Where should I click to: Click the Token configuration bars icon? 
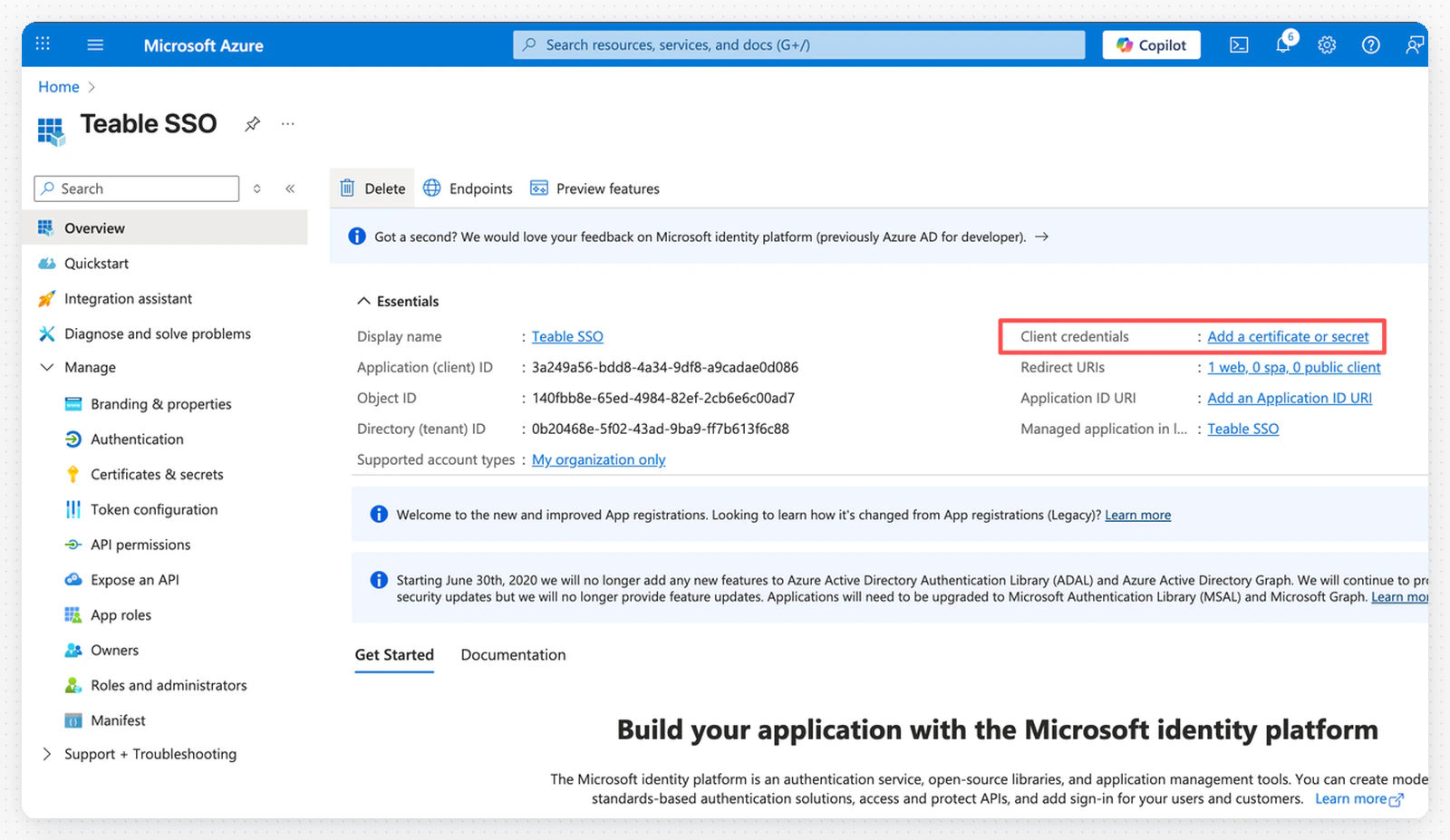[73, 509]
